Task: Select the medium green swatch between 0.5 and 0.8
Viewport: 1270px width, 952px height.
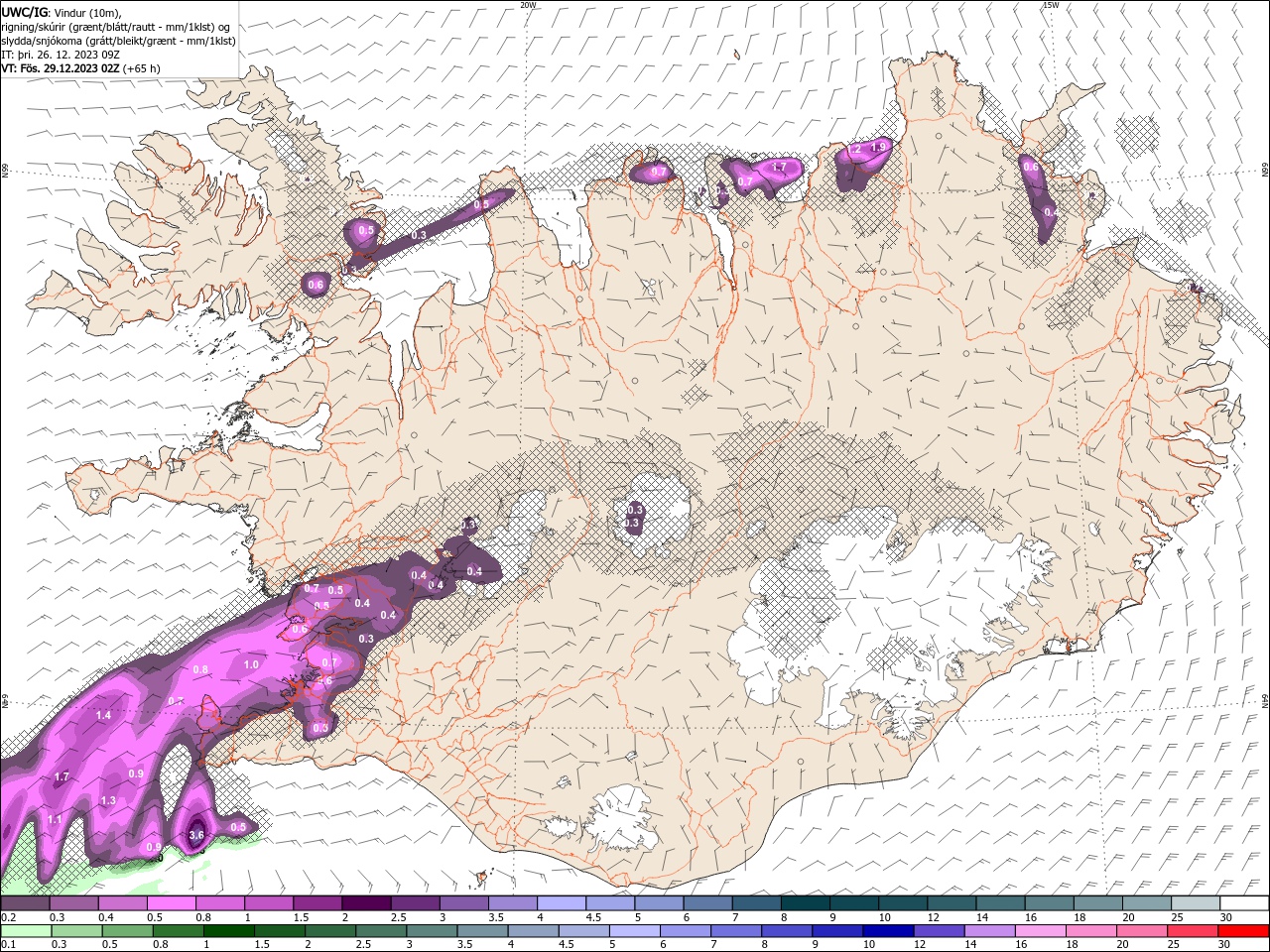Action: point(126,931)
